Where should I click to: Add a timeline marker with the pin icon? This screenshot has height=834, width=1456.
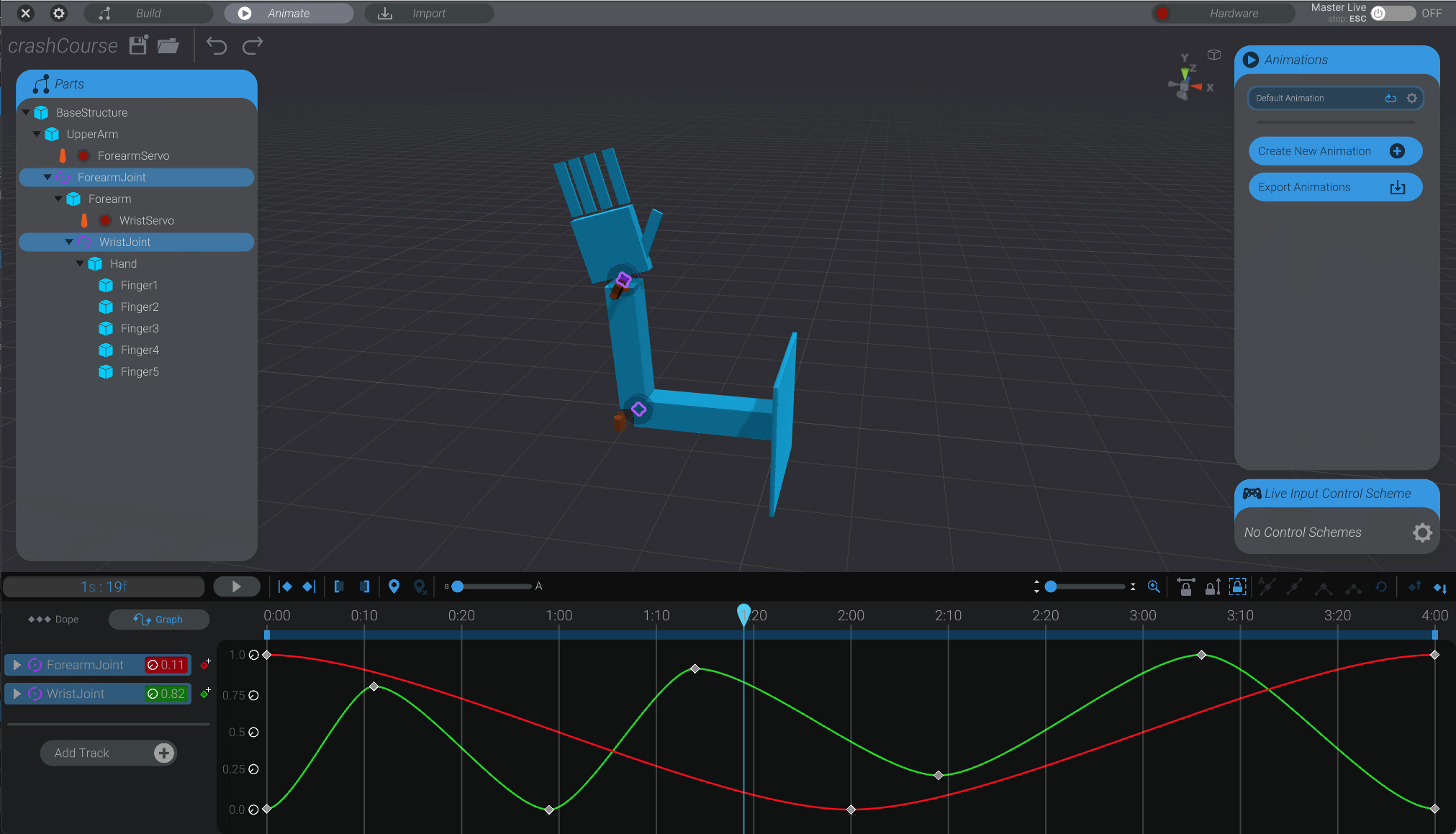click(394, 586)
